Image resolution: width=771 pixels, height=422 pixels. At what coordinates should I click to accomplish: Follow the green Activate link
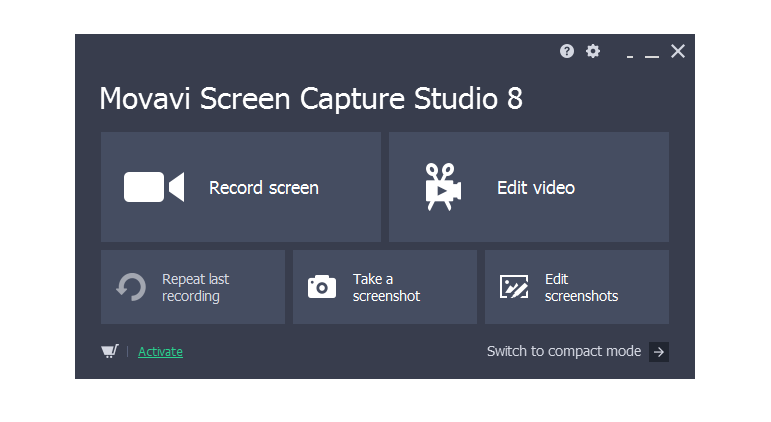point(160,352)
